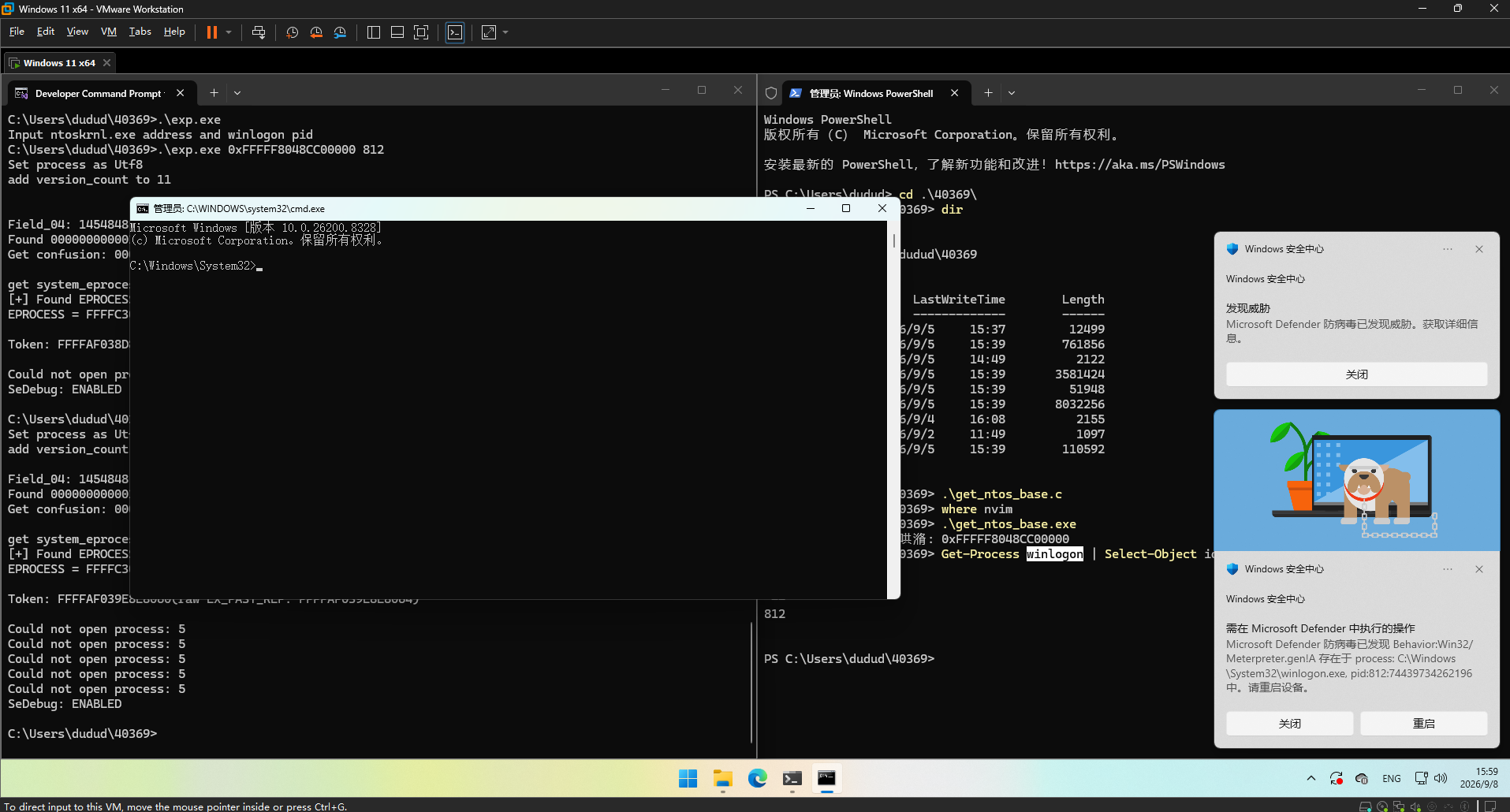Open the VMware File menu
Screen dimensions: 1510x812
tap(17, 32)
